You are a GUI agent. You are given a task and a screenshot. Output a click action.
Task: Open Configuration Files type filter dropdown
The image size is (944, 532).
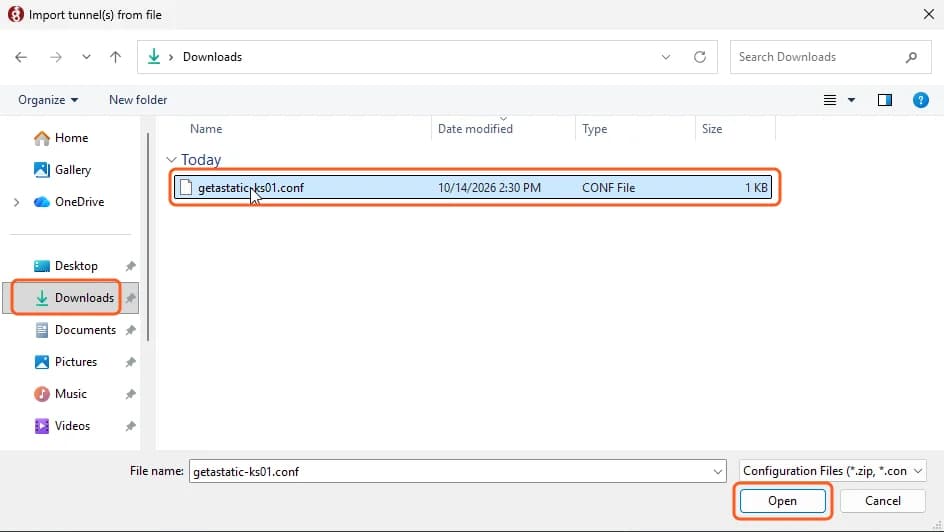click(833, 471)
